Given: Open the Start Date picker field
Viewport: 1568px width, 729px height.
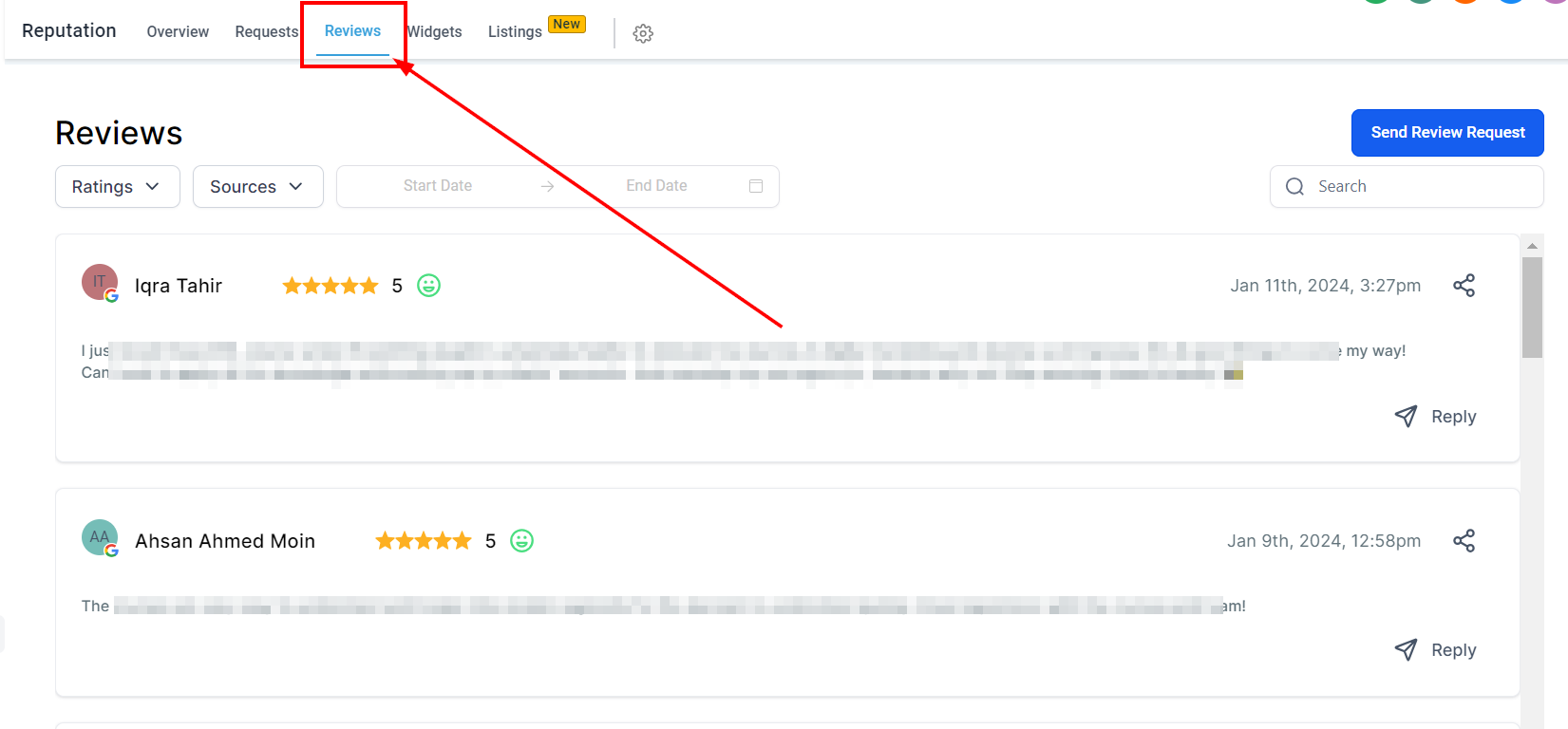Looking at the screenshot, I should pyautogui.click(x=438, y=186).
